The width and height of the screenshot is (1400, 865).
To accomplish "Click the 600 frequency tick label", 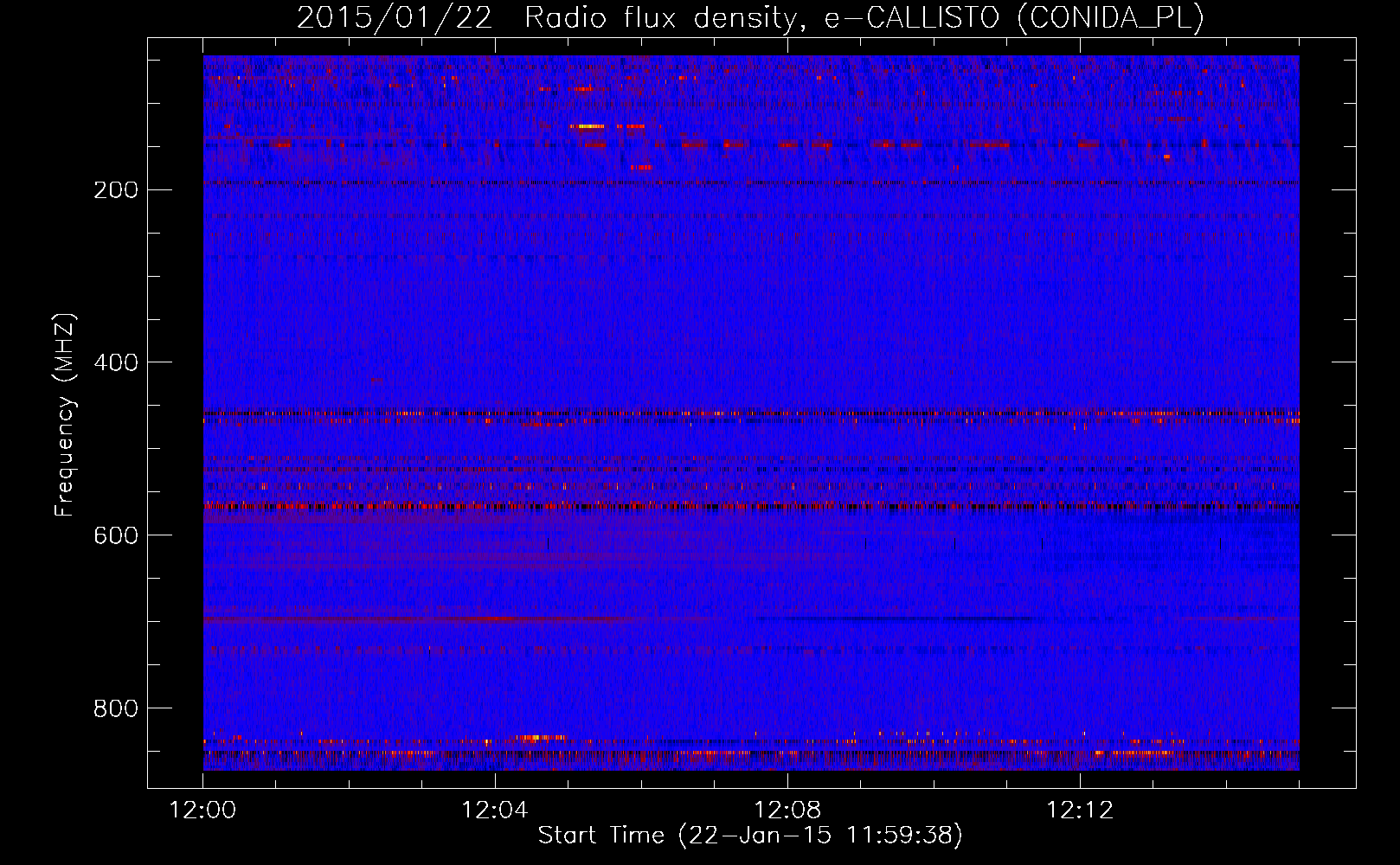I will coord(116,535).
